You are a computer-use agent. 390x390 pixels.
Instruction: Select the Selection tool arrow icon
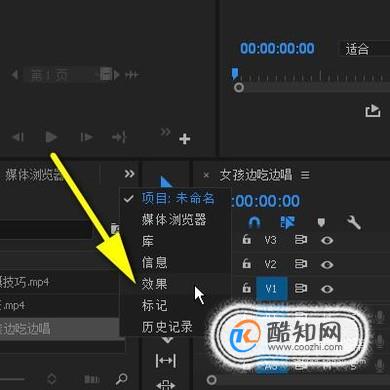pos(166,182)
